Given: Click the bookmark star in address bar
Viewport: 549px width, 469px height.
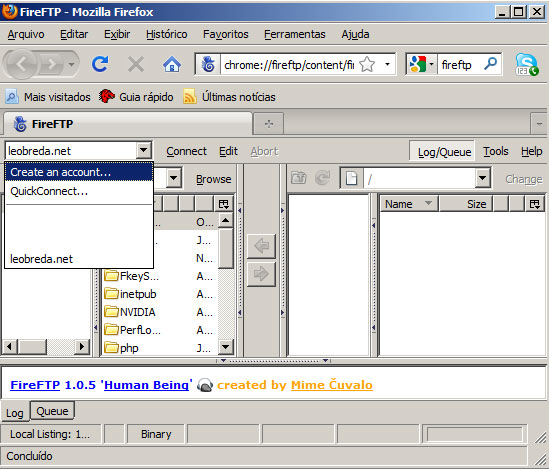Looking at the screenshot, I should [x=367, y=64].
